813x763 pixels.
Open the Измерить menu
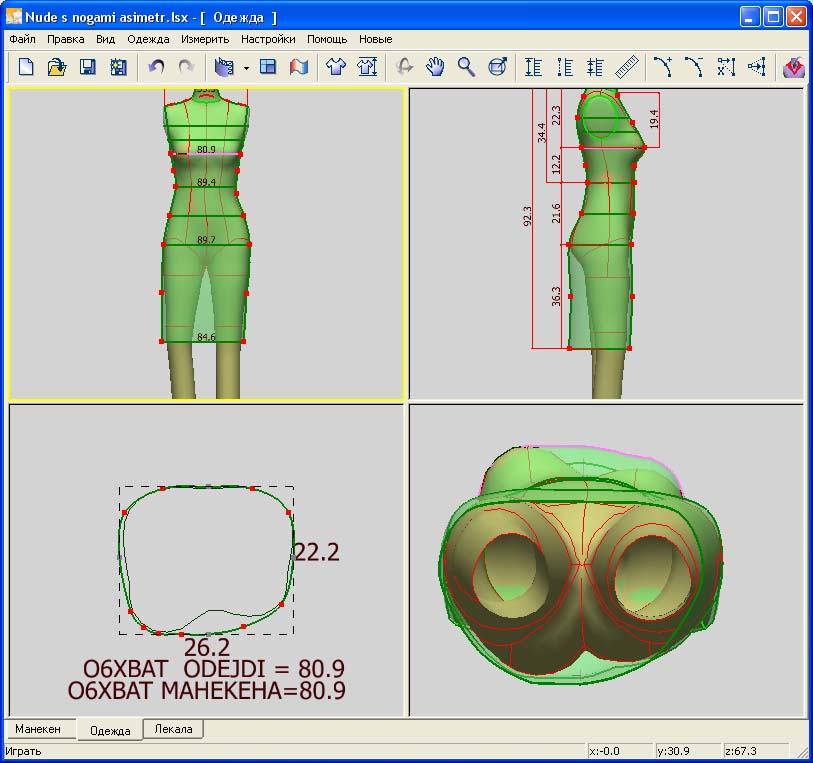(205, 40)
